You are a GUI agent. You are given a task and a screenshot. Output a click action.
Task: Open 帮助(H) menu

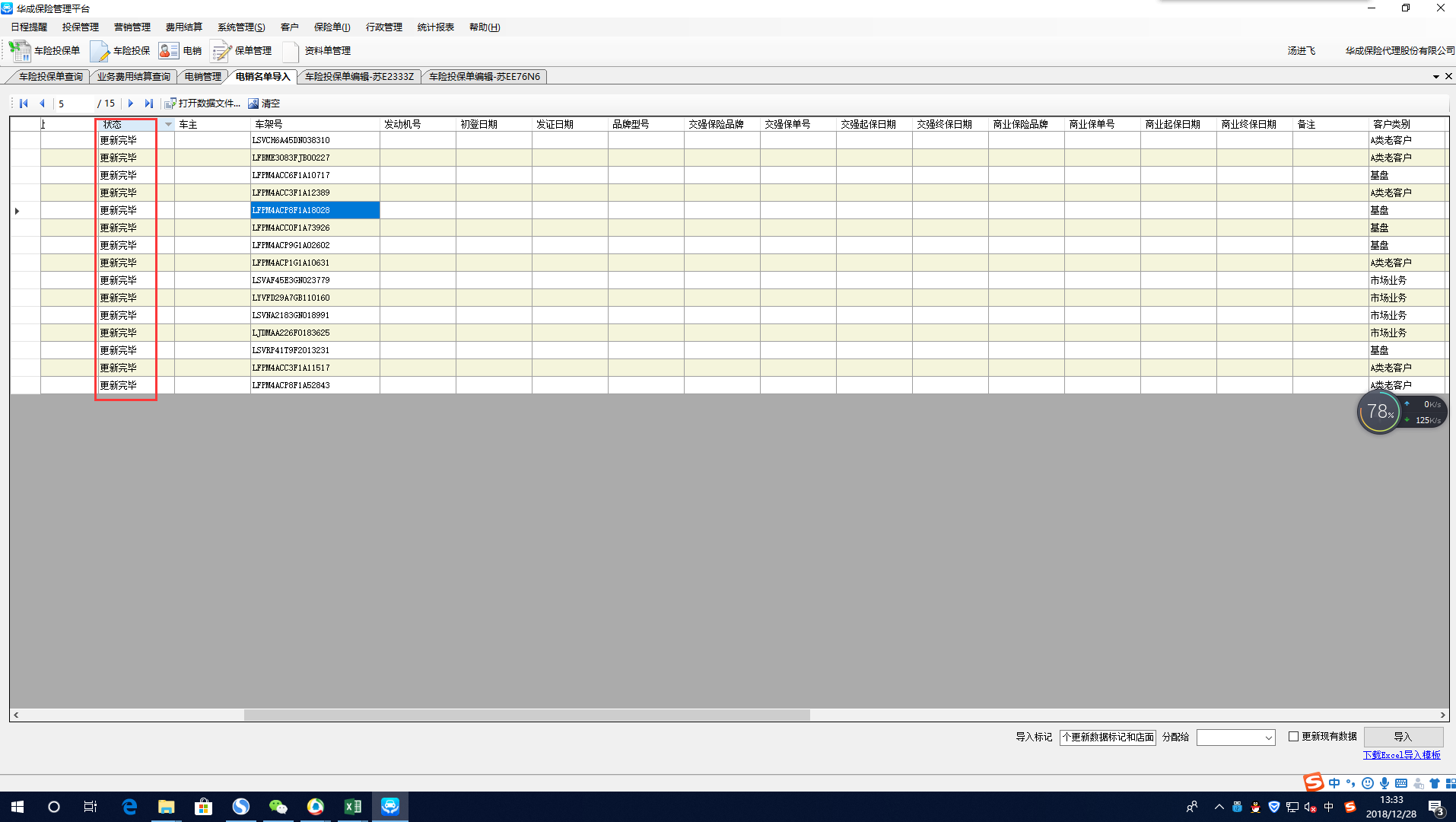485,27
